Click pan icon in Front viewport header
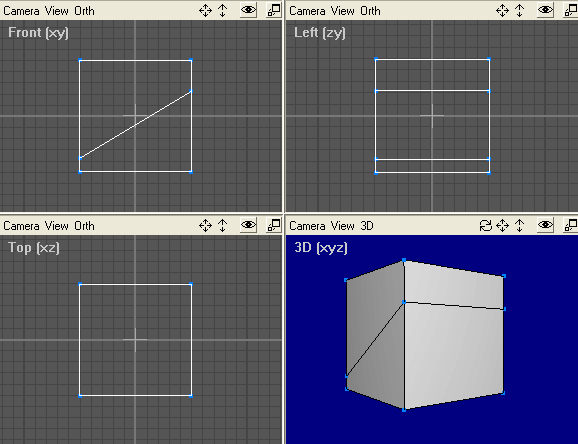The image size is (578, 444). pyautogui.click(x=205, y=11)
